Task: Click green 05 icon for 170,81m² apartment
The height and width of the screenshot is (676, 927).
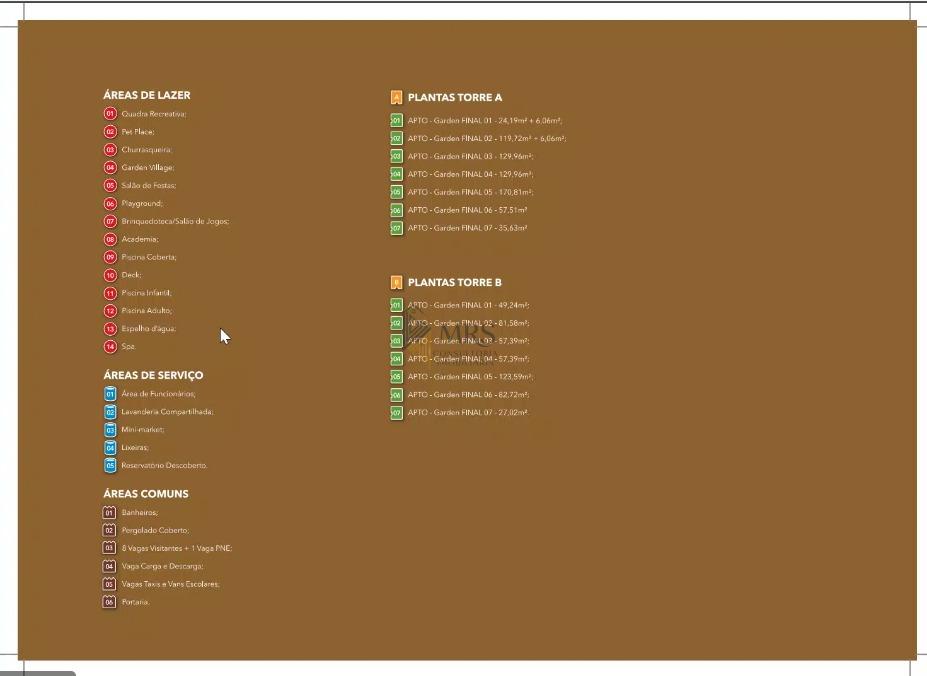Action: click(396, 192)
